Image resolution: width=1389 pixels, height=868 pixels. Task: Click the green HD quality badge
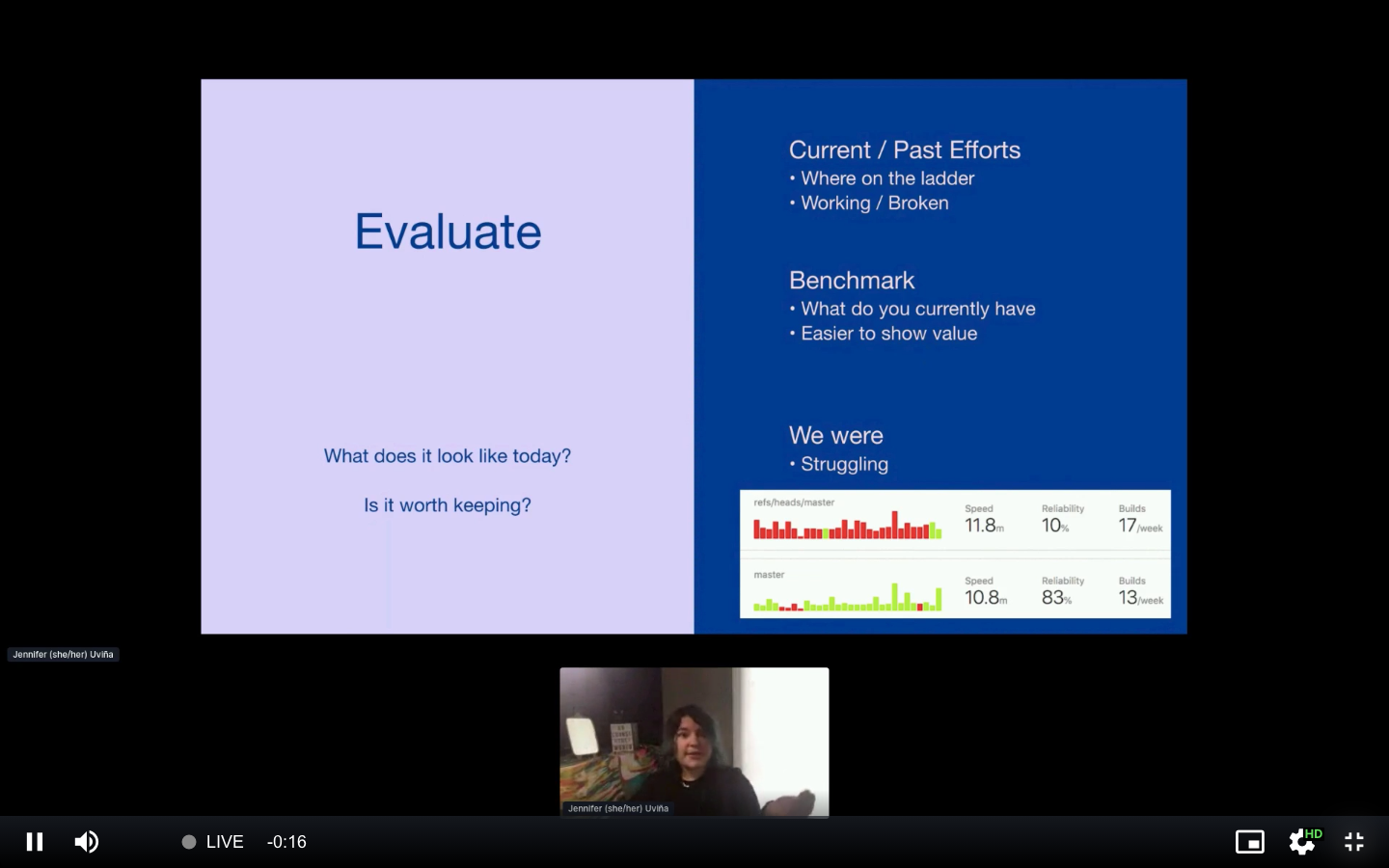1314,834
